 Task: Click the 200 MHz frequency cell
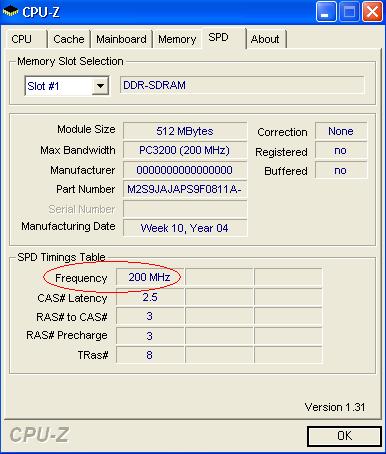click(150, 277)
